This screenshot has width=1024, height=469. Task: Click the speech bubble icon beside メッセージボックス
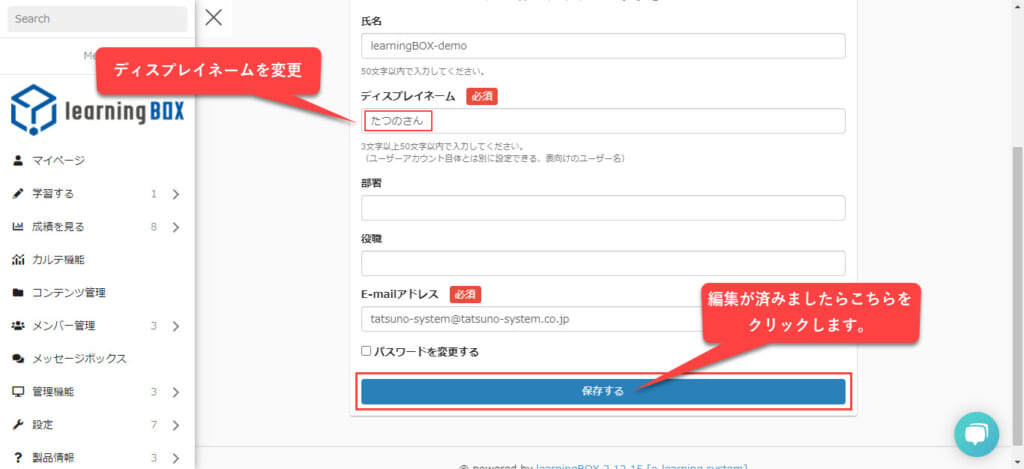pyautogui.click(x=17, y=359)
